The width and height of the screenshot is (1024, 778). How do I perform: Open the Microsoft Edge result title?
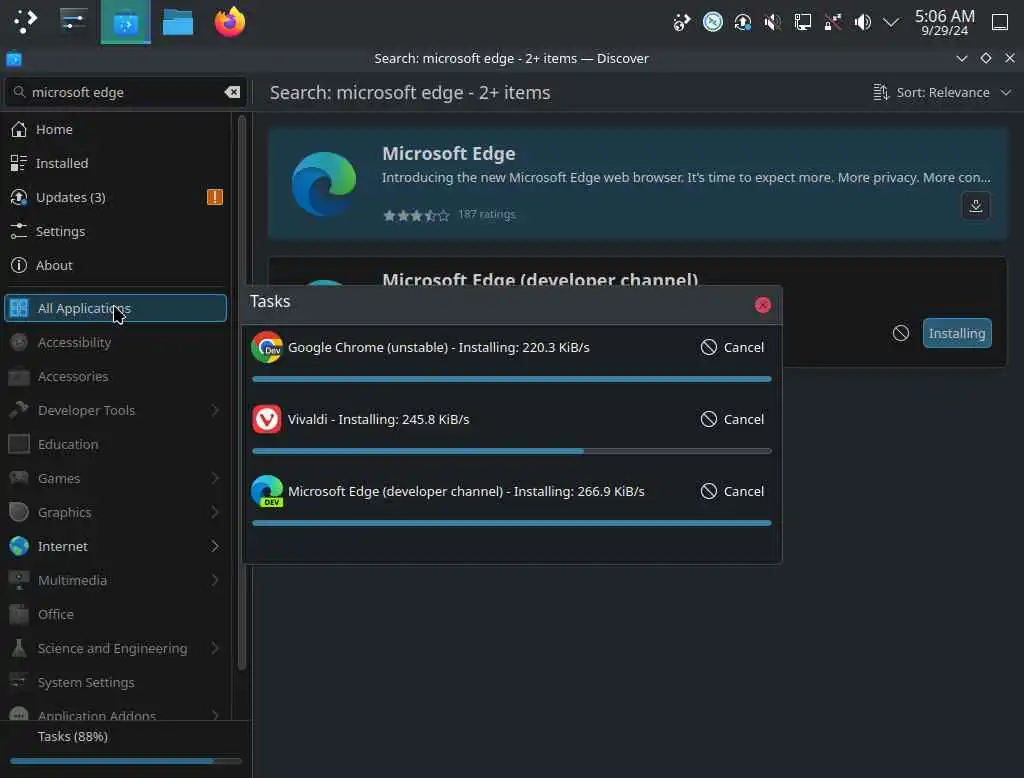[x=449, y=154]
